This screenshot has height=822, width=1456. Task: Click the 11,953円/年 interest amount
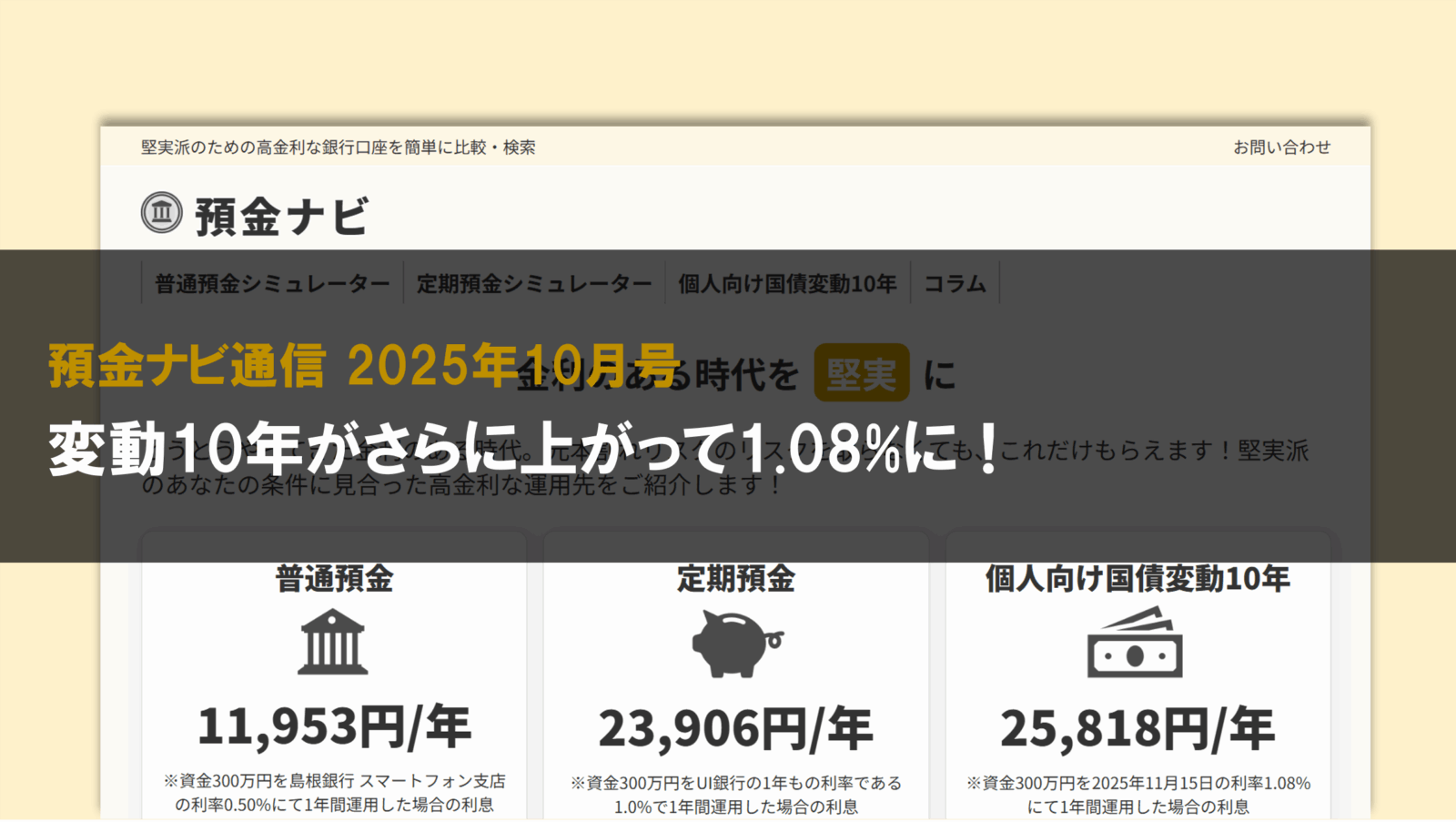coord(334,727)
